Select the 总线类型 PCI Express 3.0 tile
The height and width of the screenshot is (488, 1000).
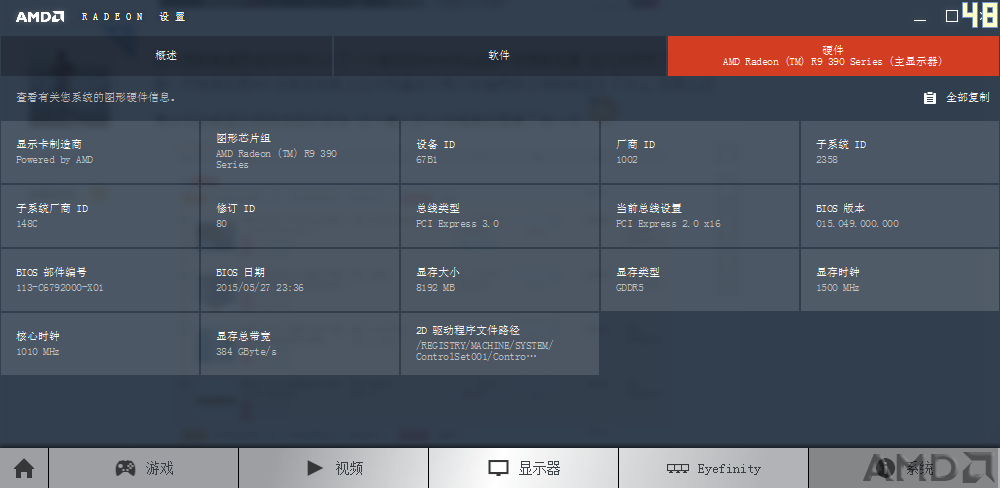pyautogui.click(x=500, y=216)
